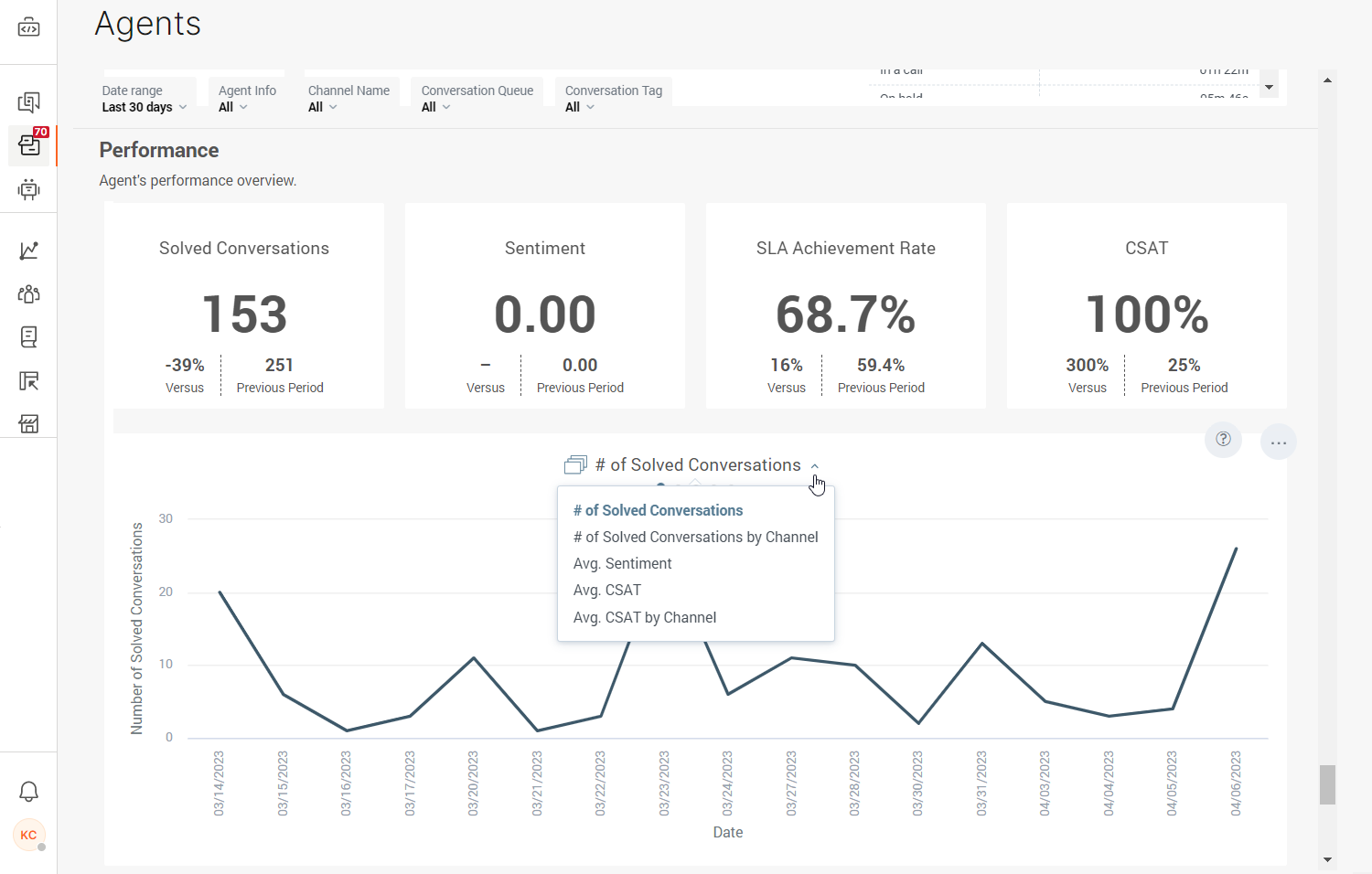
Task: Select Avg. CSAT from the metric menu
Action: click(606, 590)
